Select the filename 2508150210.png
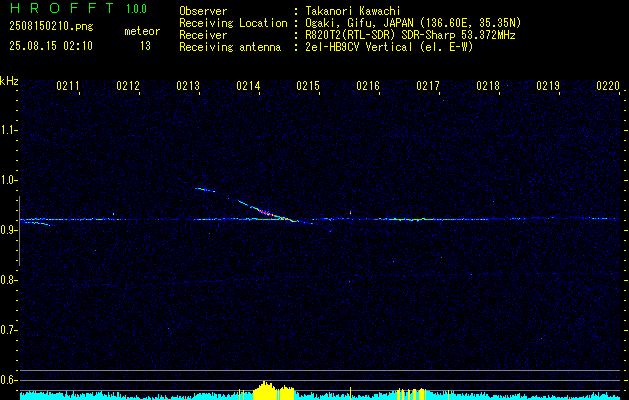629x400 pixels. (51, 27)
